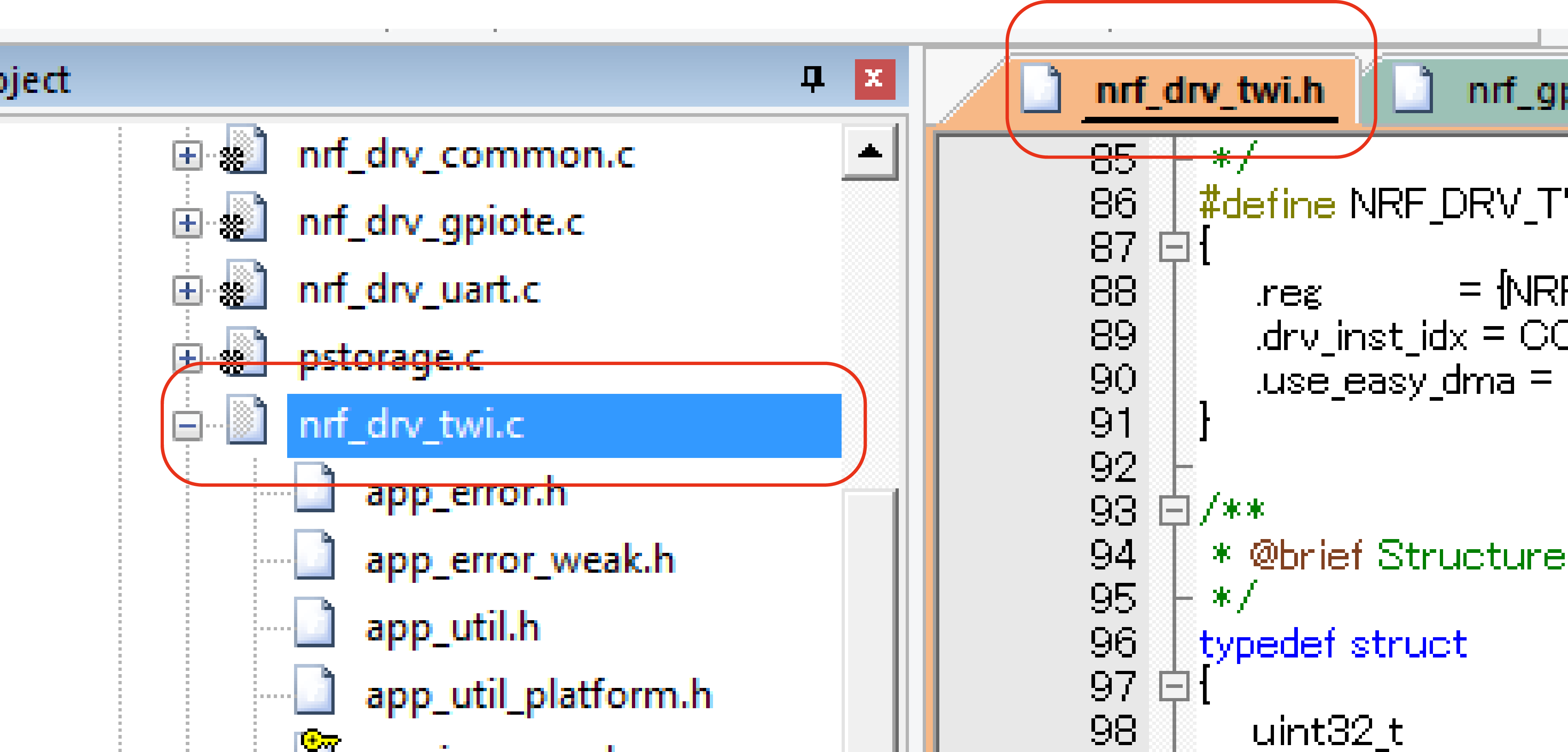Screen dimensions: 1568x752
Task: Select app_util_platform.h in the project tree
Action: click(539, 696)
